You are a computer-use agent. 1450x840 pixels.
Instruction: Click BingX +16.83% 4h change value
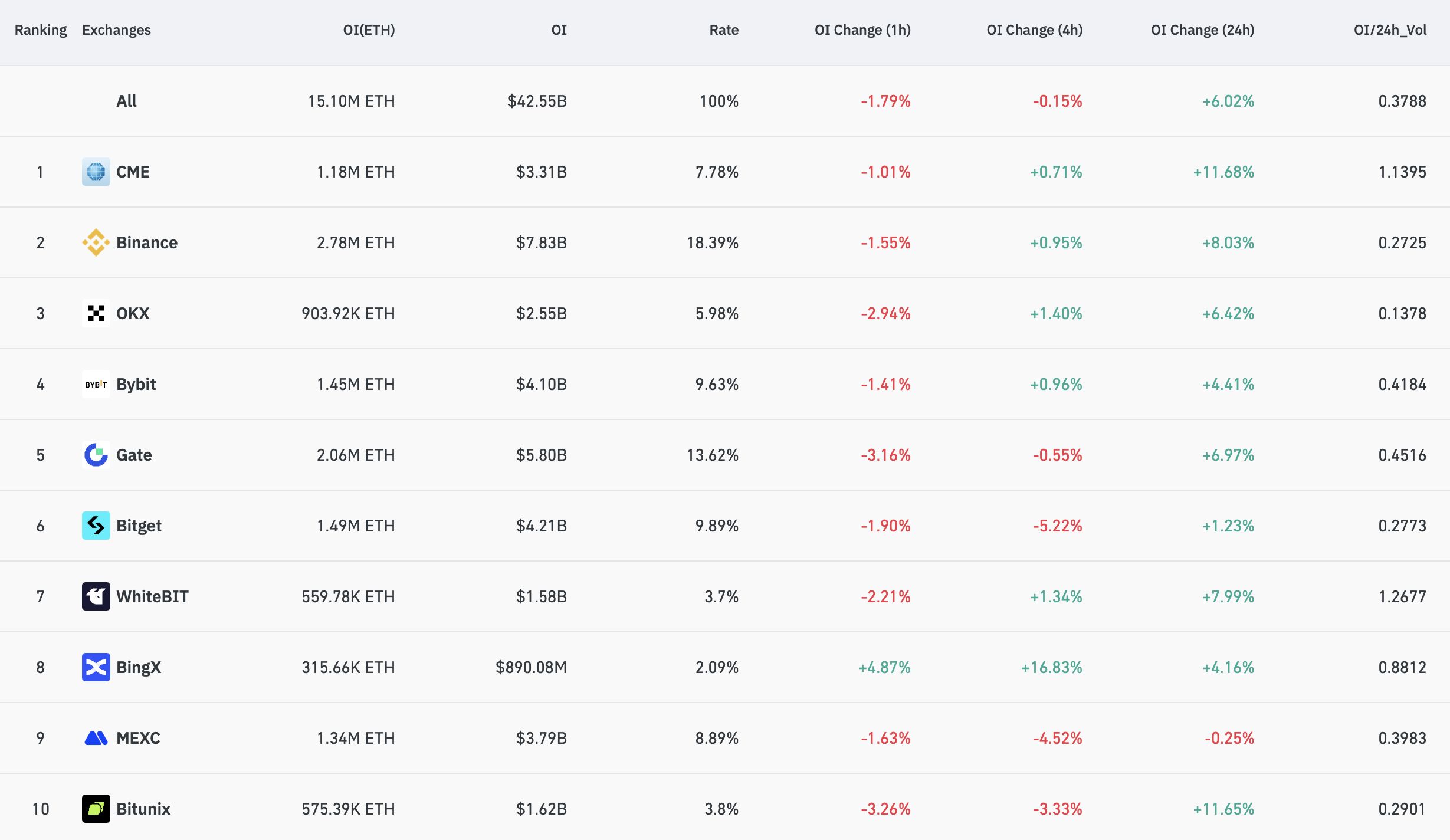coord(1051,667)
